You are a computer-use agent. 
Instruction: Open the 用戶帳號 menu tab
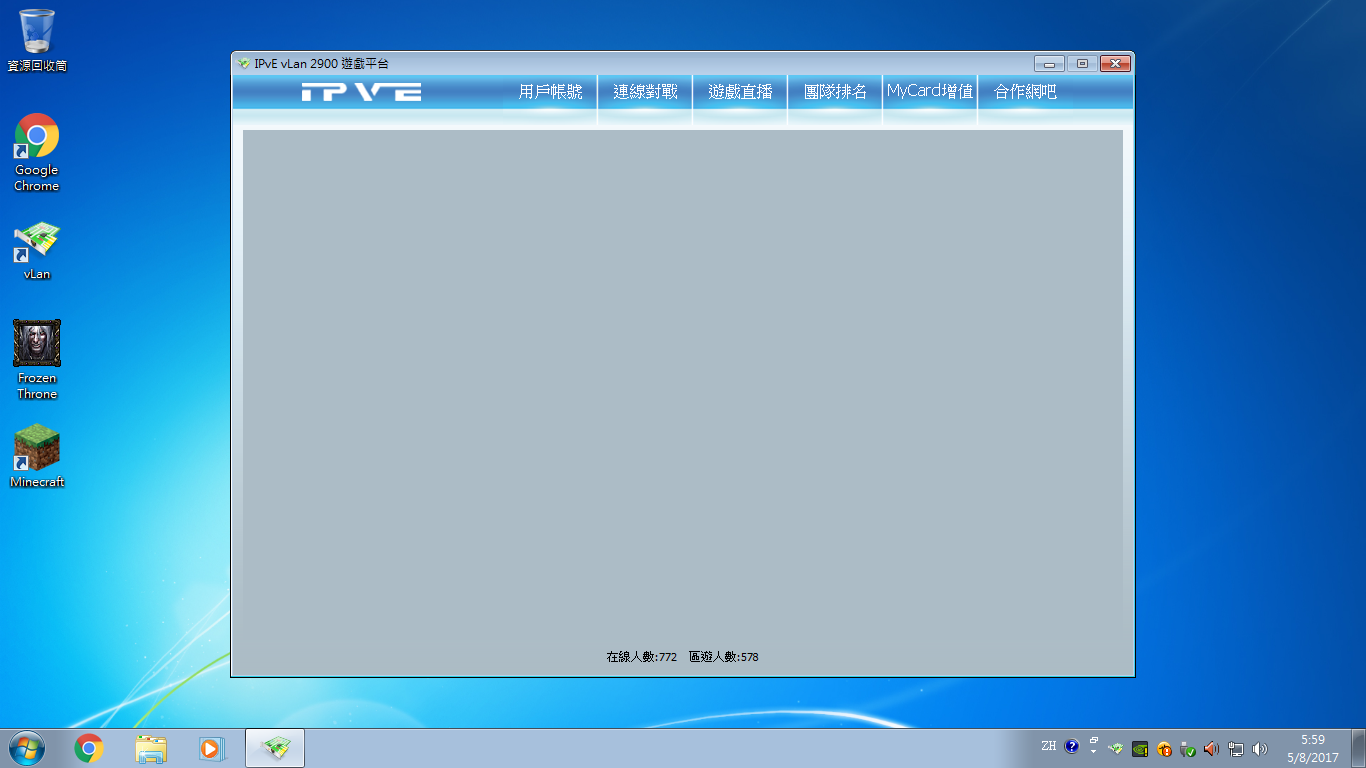550,92
